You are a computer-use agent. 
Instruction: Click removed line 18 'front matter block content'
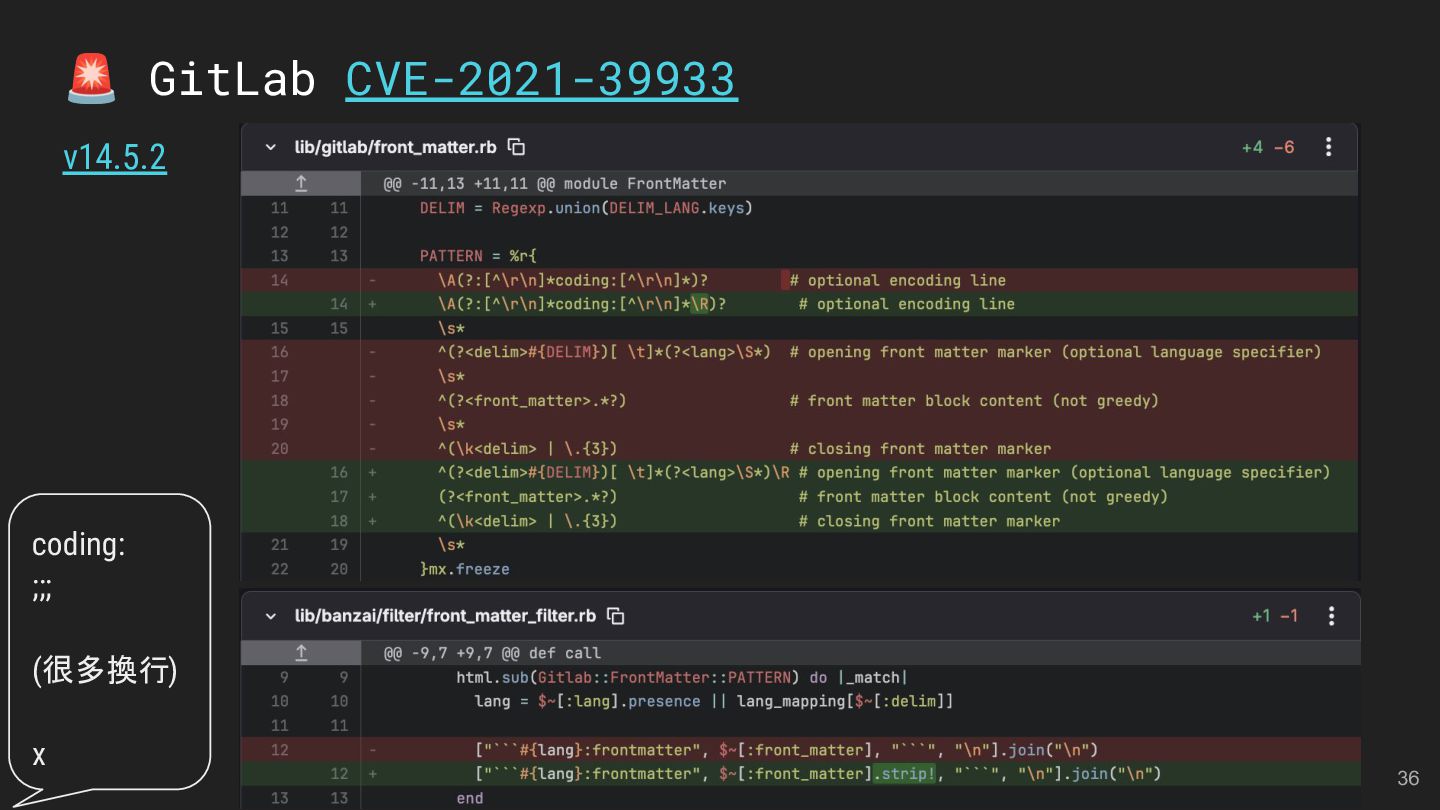click(x=800, y=400)
